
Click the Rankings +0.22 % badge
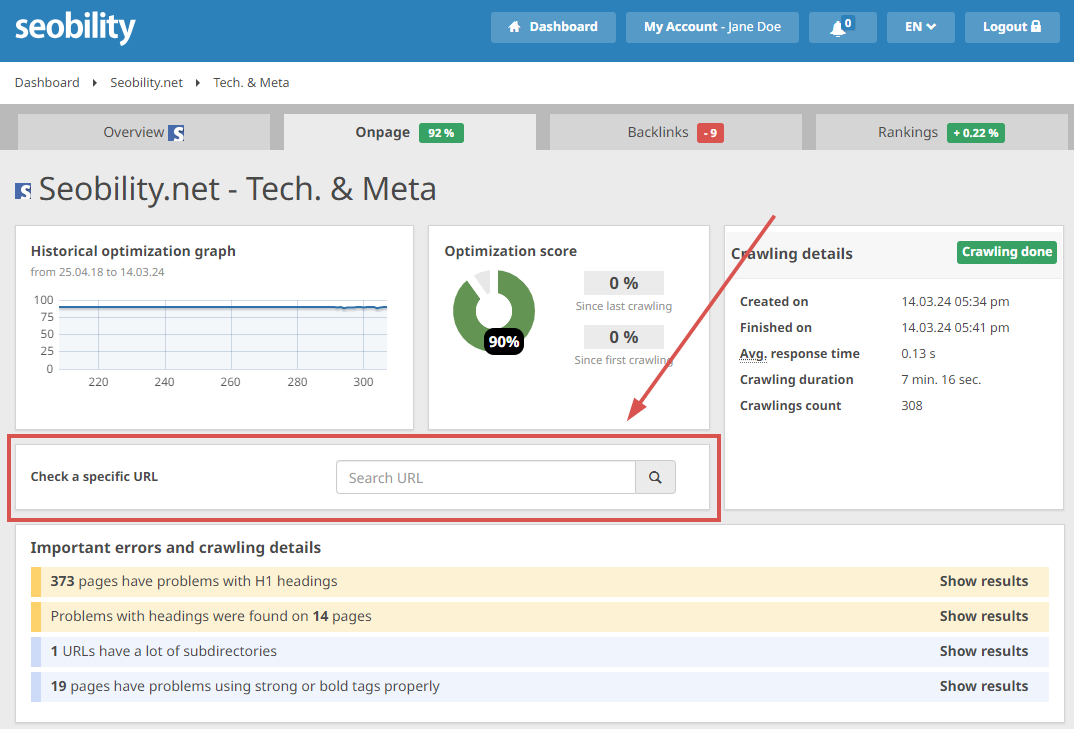[976, 133]
